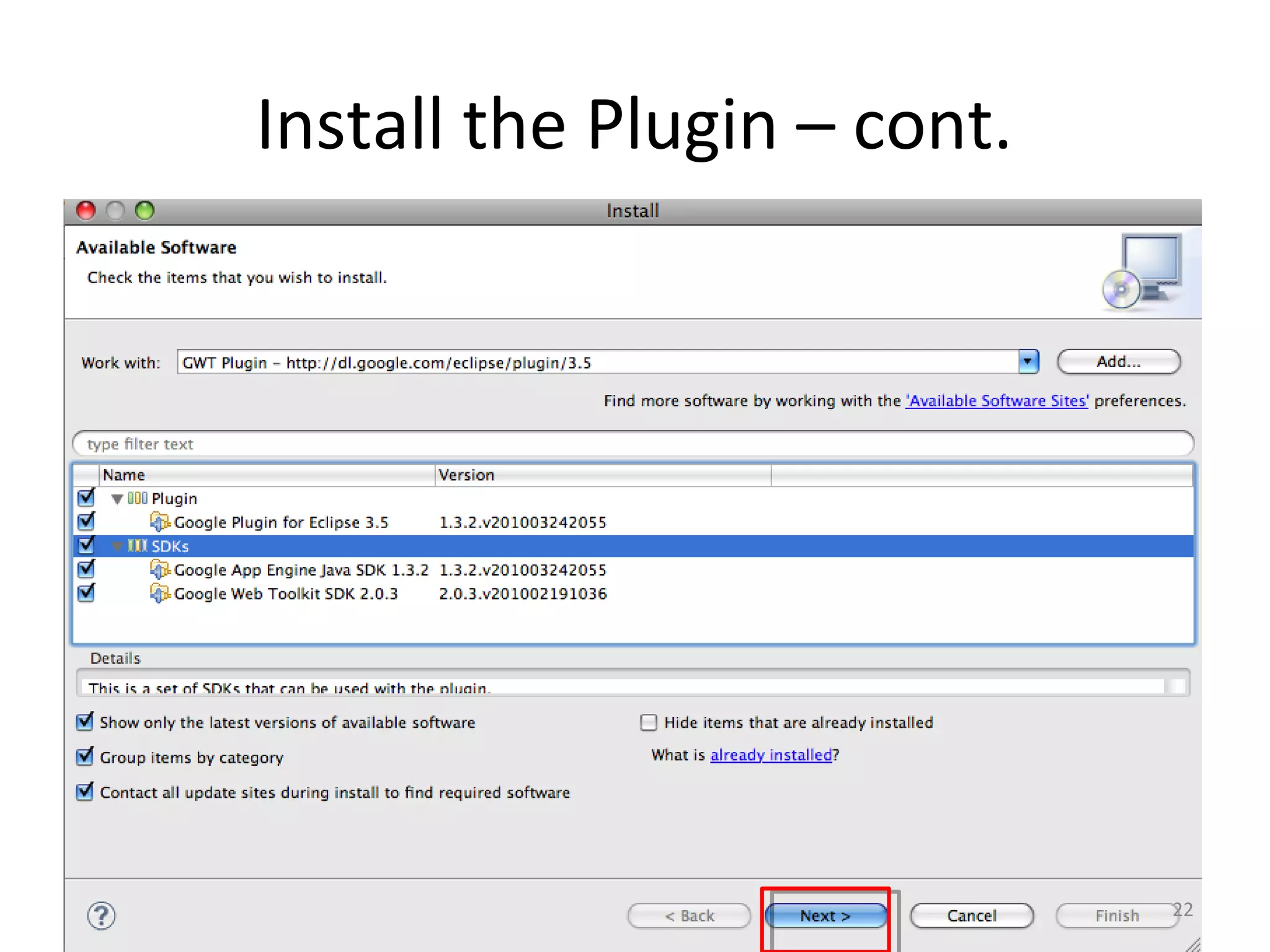The image size is (1270, 952).
Task: Zoom the Install window green button
Action: click(x=144, y=211)
